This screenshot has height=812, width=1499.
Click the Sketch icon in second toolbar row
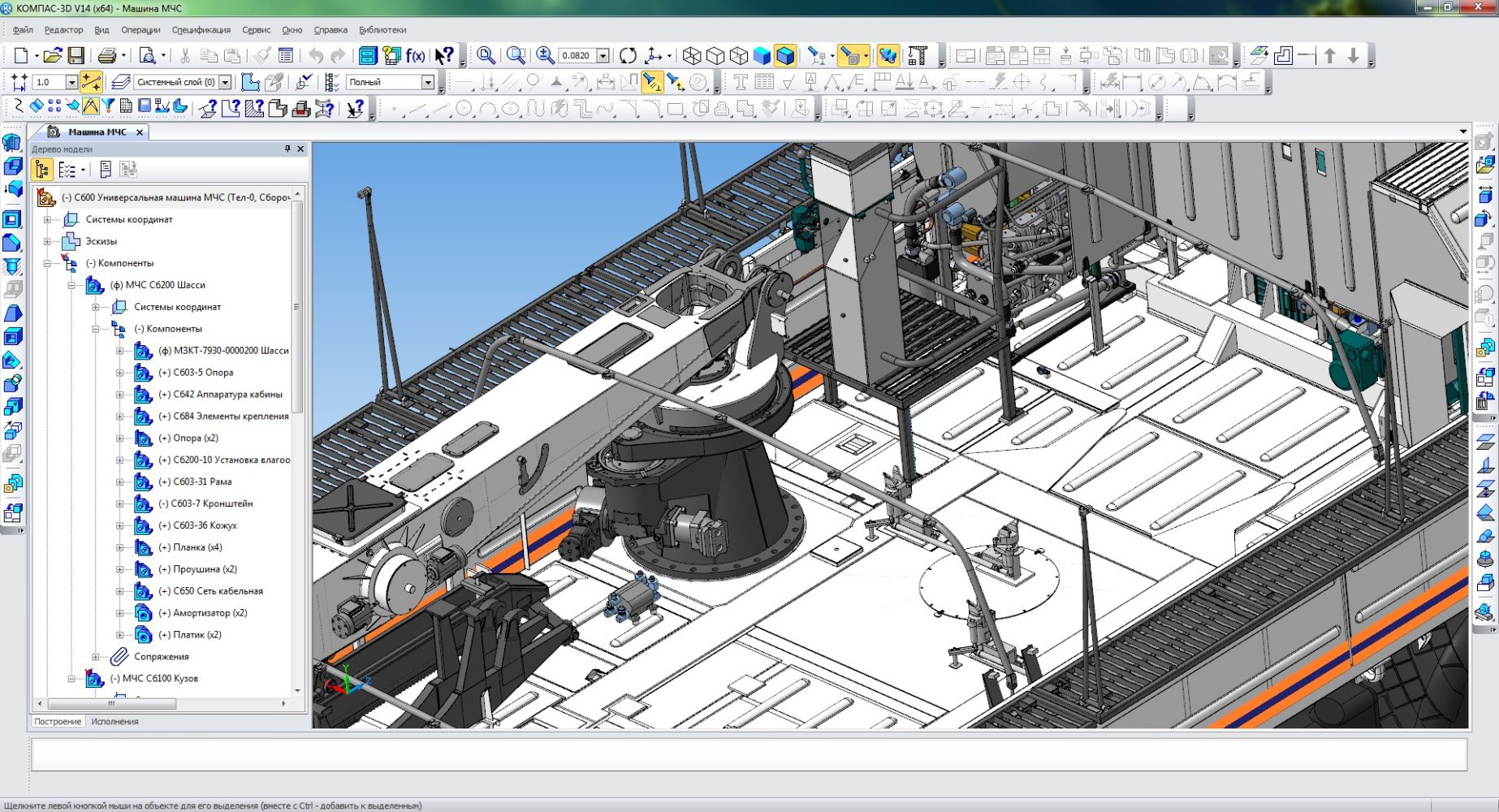click(250, 82)
